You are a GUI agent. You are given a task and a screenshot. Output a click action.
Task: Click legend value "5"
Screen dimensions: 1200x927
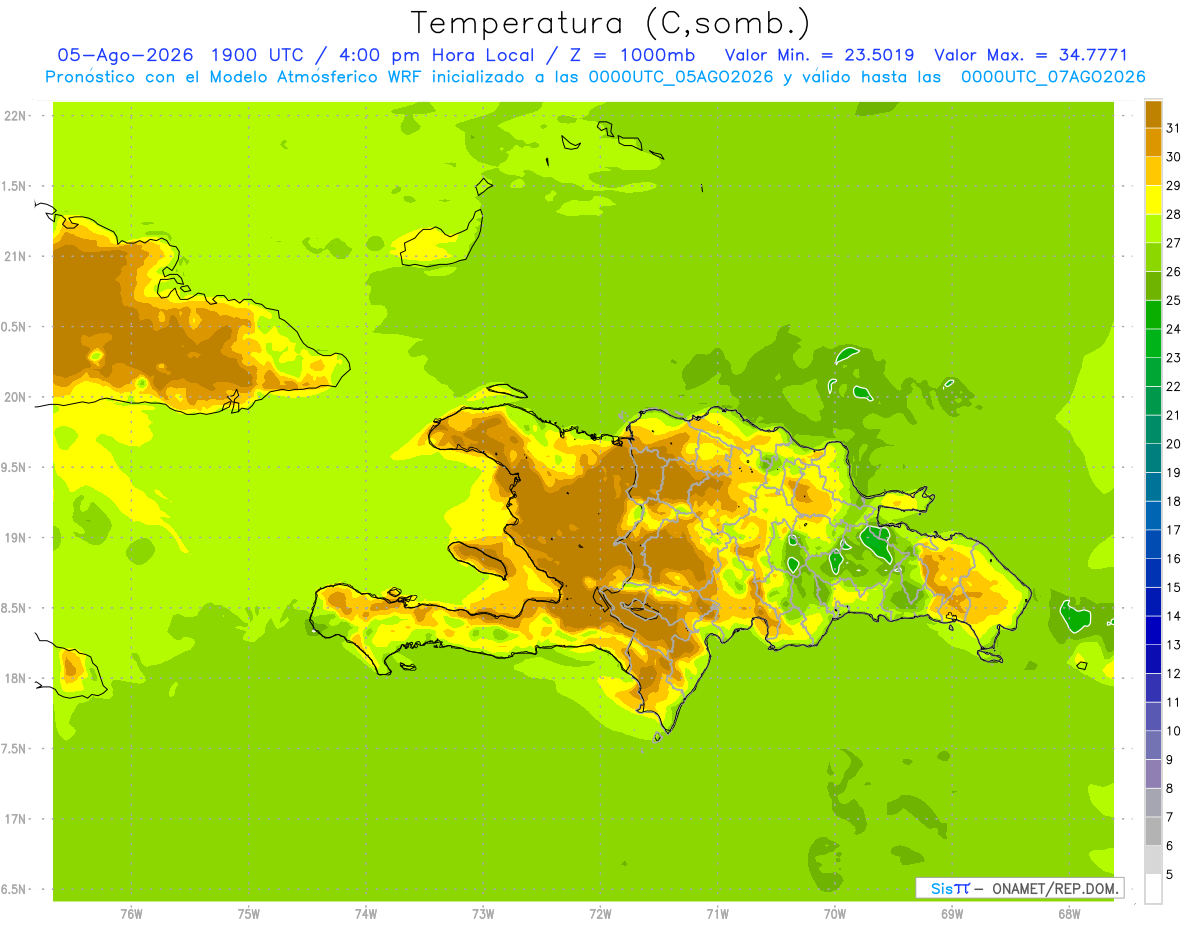pos(1170,875)
